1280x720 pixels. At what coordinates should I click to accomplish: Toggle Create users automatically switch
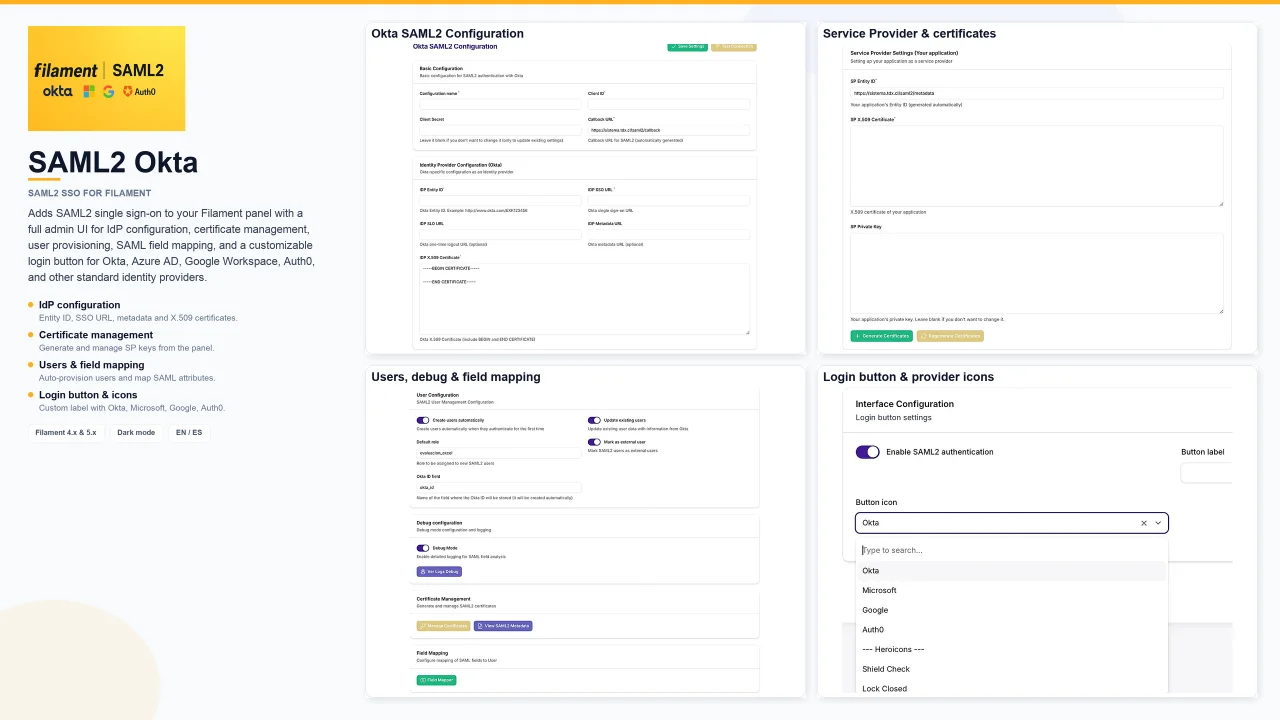click(423, 420)
